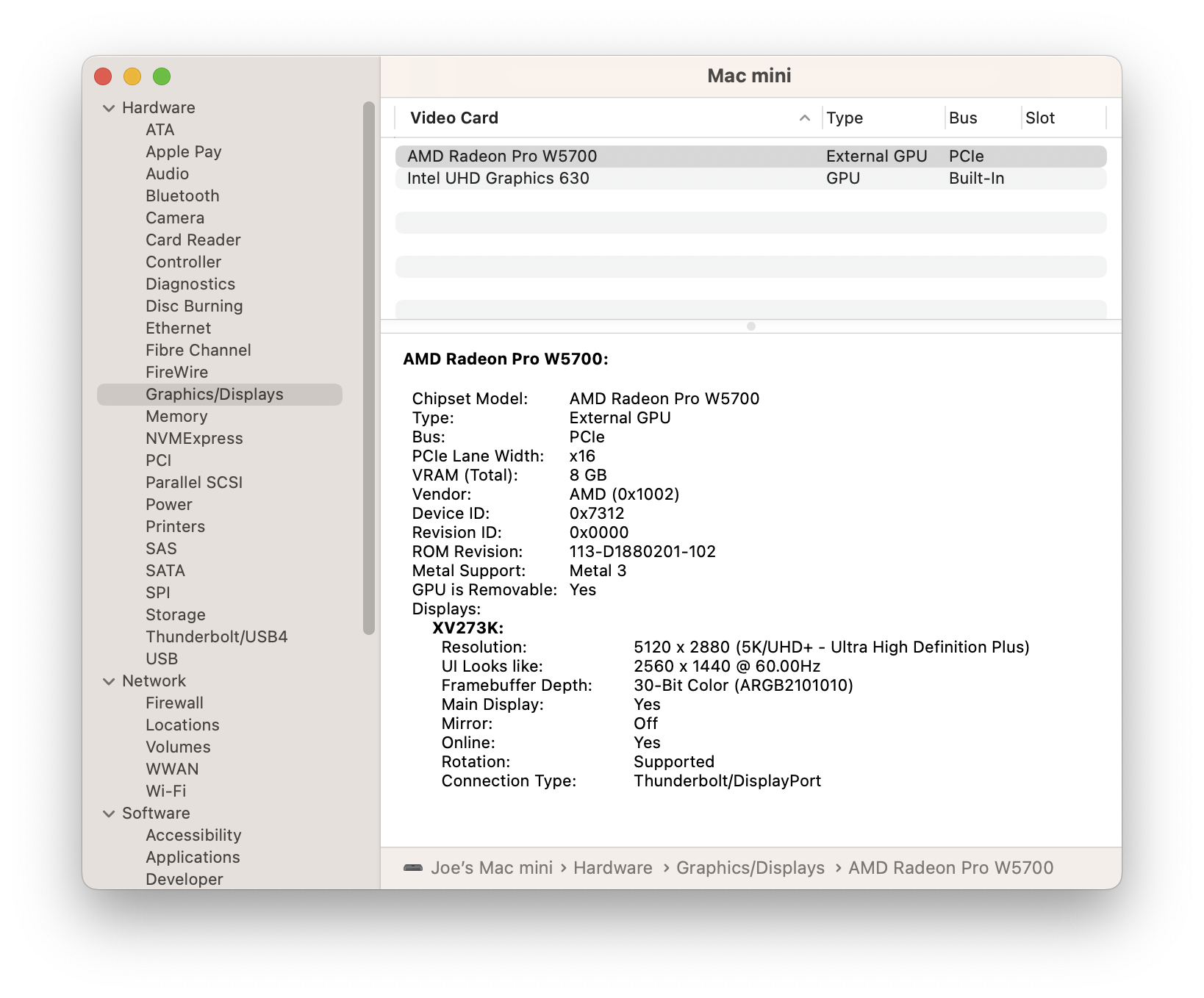Close the System Information window
The image size is (1204, 998).
coord(103,76)
